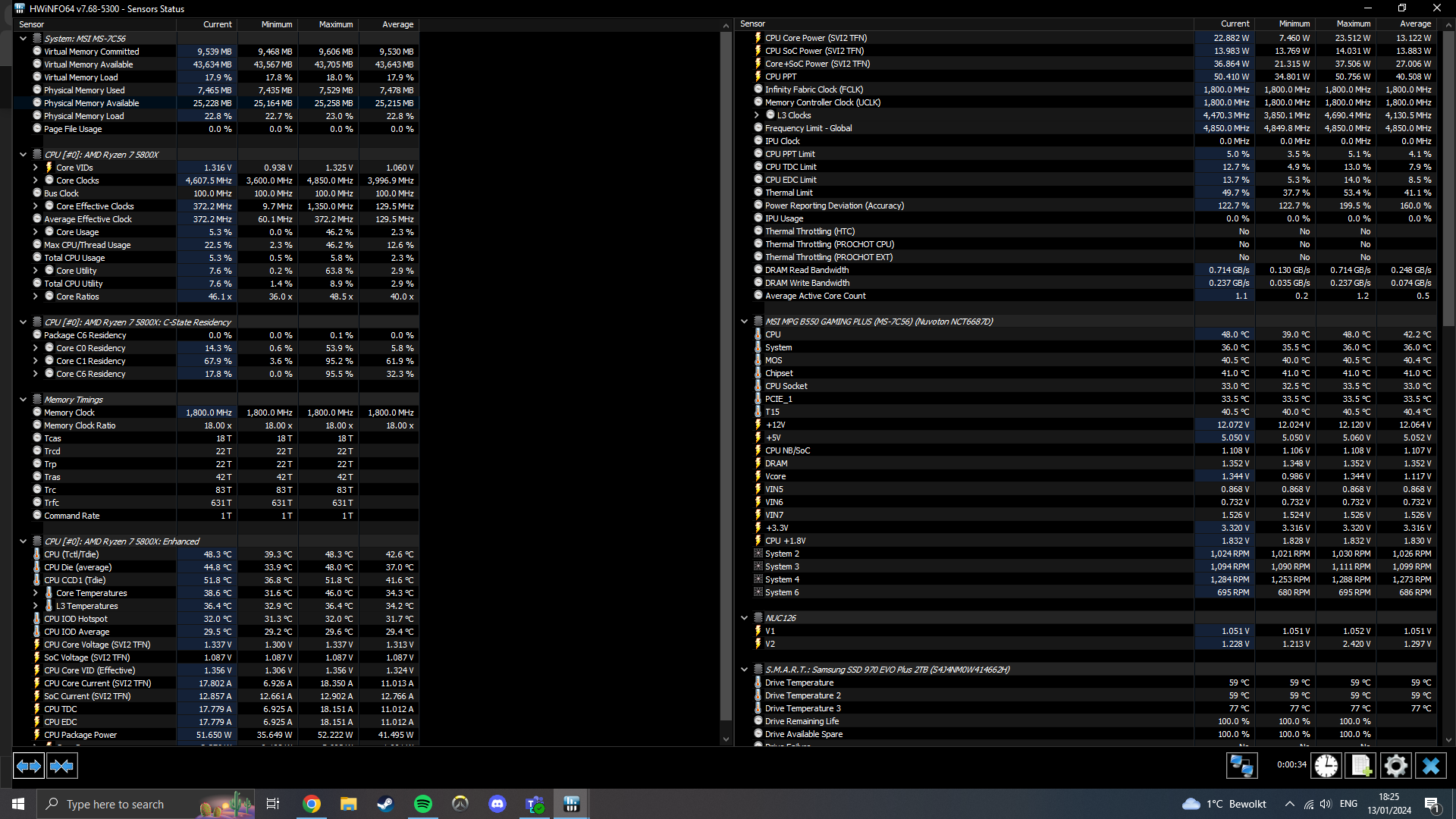
Task: Expand the Core Temperatures row
Action: point(35,593)
